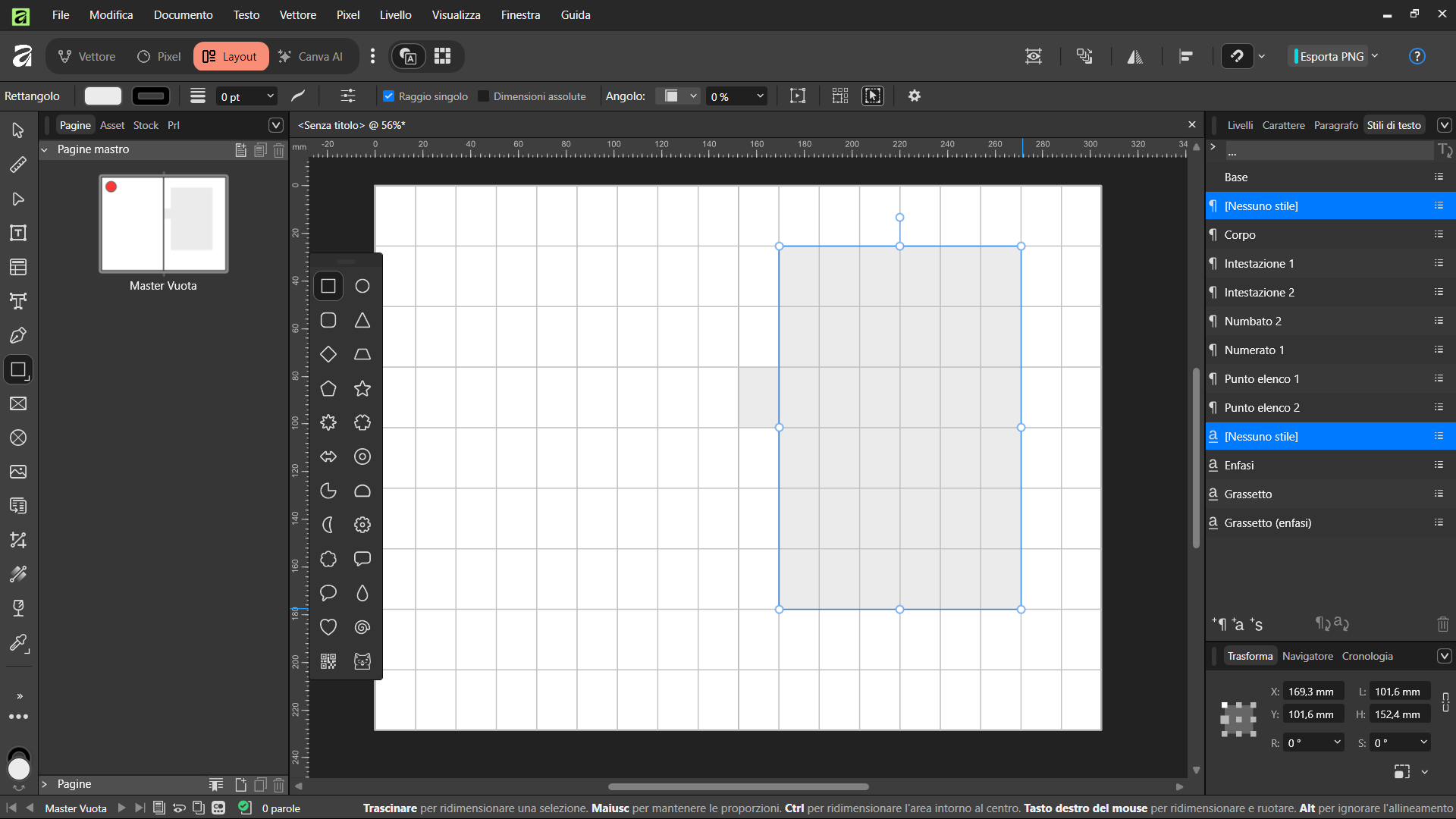Expand the Esporta PNG dropdown arrow
Image resolution: width=1456 pixels, height=819 pixels.
(1375, 56)
